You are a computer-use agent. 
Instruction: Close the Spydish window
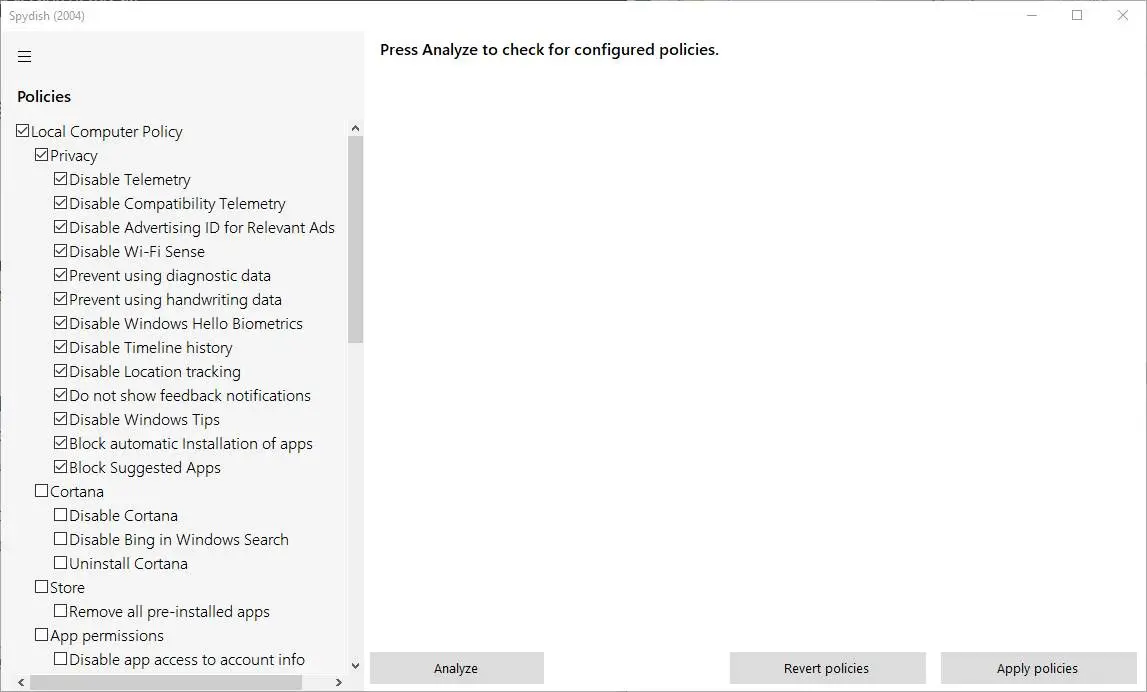[x=1123, y=15]
